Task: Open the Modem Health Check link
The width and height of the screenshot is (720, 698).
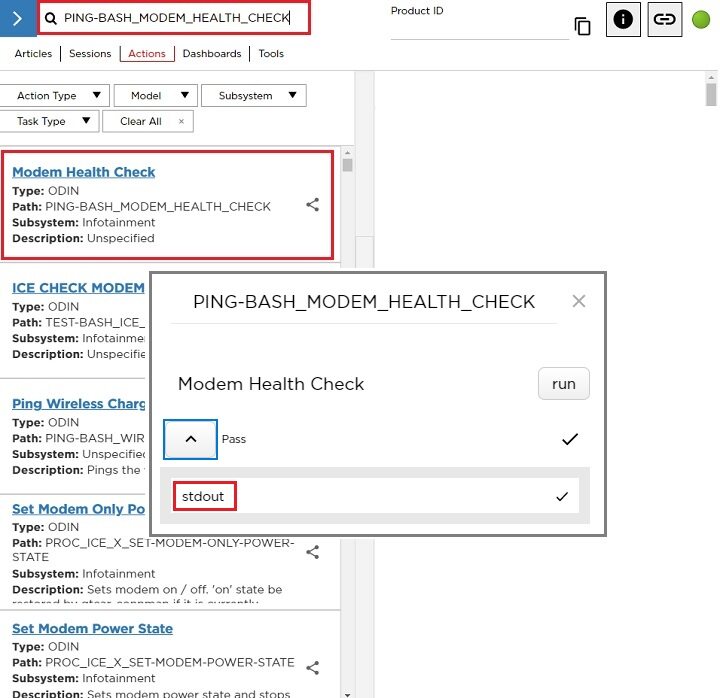Action: pyautogui.click(x=83, y=172)
